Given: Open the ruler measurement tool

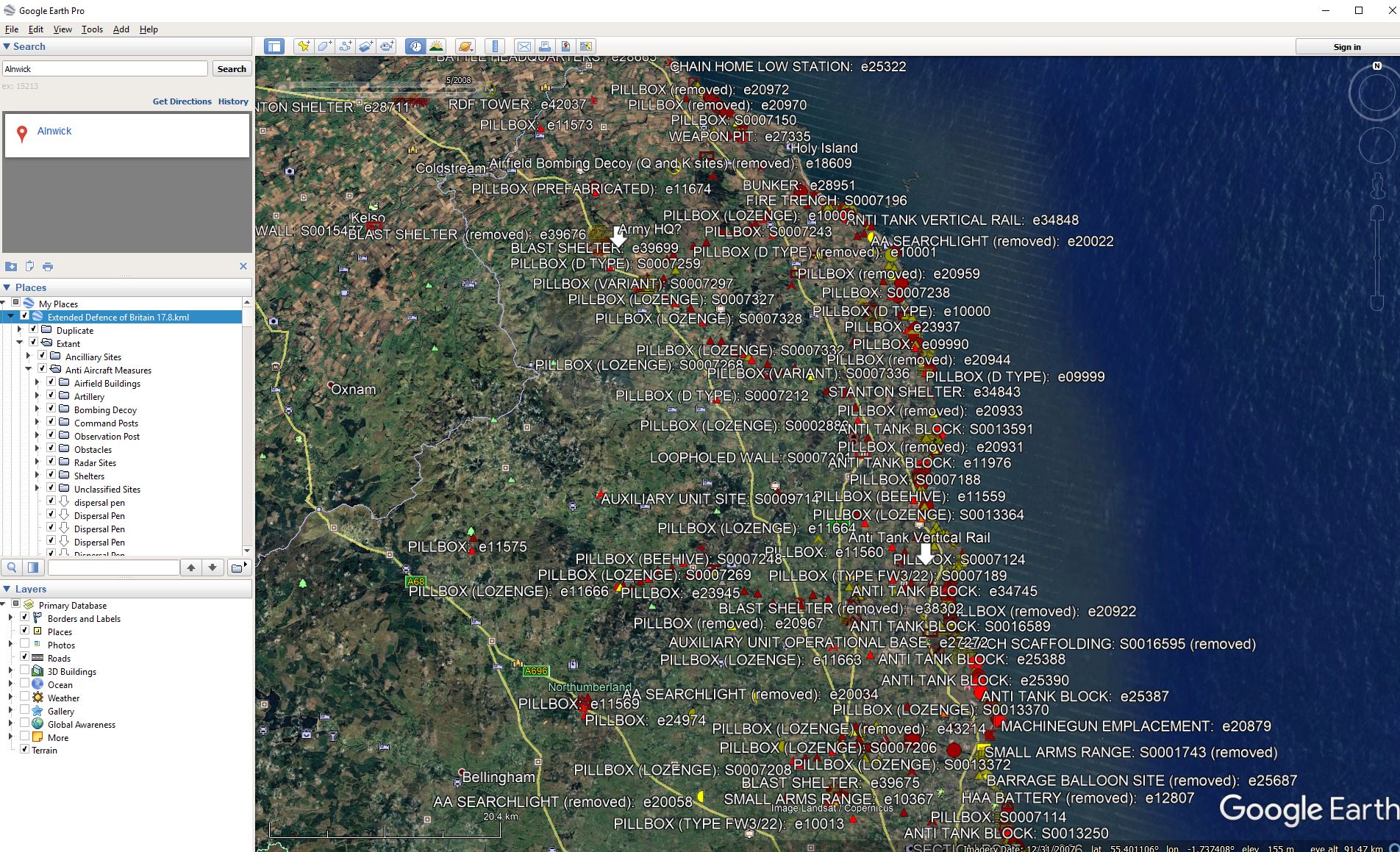Looking at the screenshot, I should pyautogui.click(x=496, y=46).
